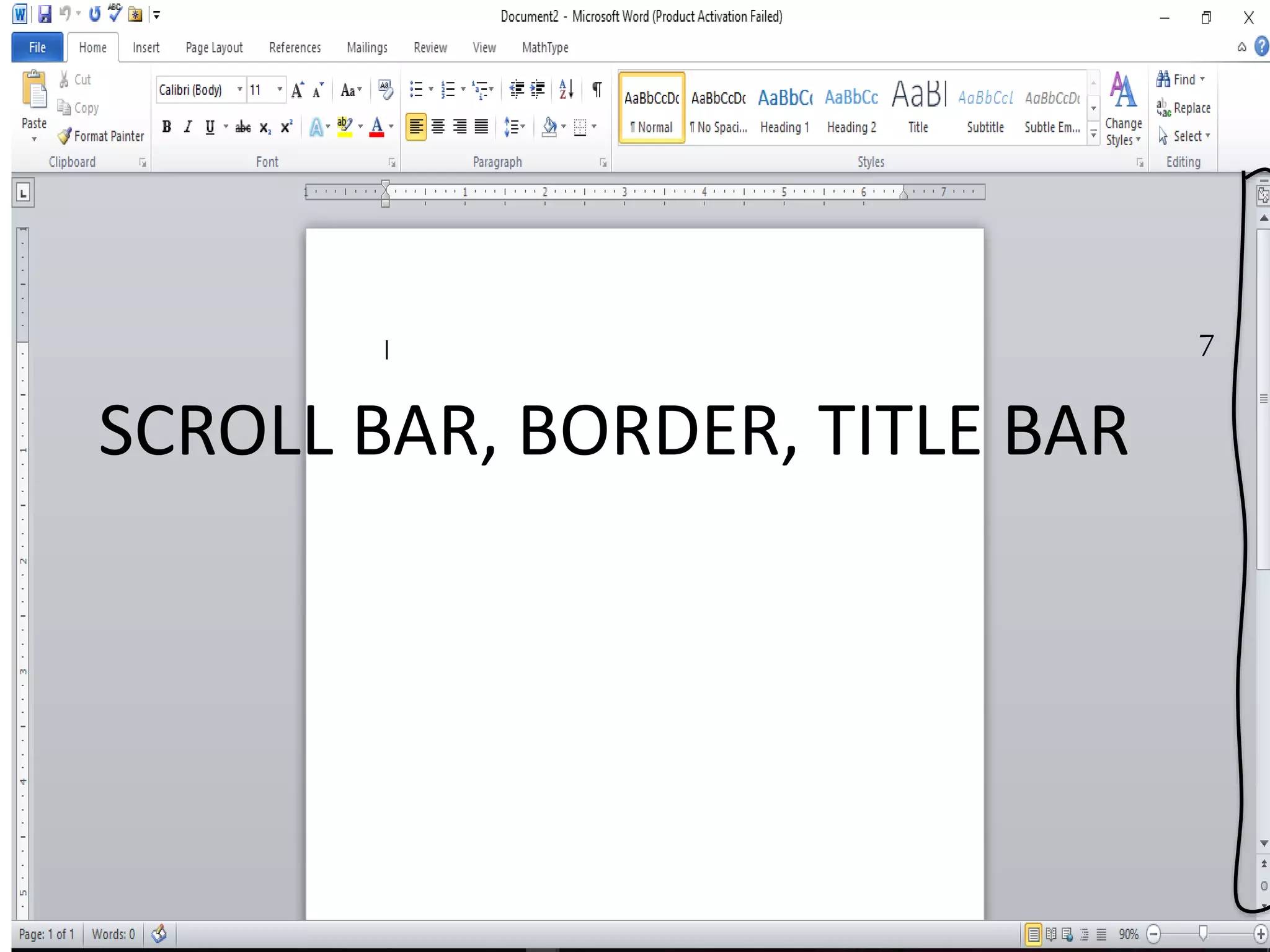This screenshot has width=1270, height=952.
Task: Click zoom in plus button
Action: tap(1259, 934)
